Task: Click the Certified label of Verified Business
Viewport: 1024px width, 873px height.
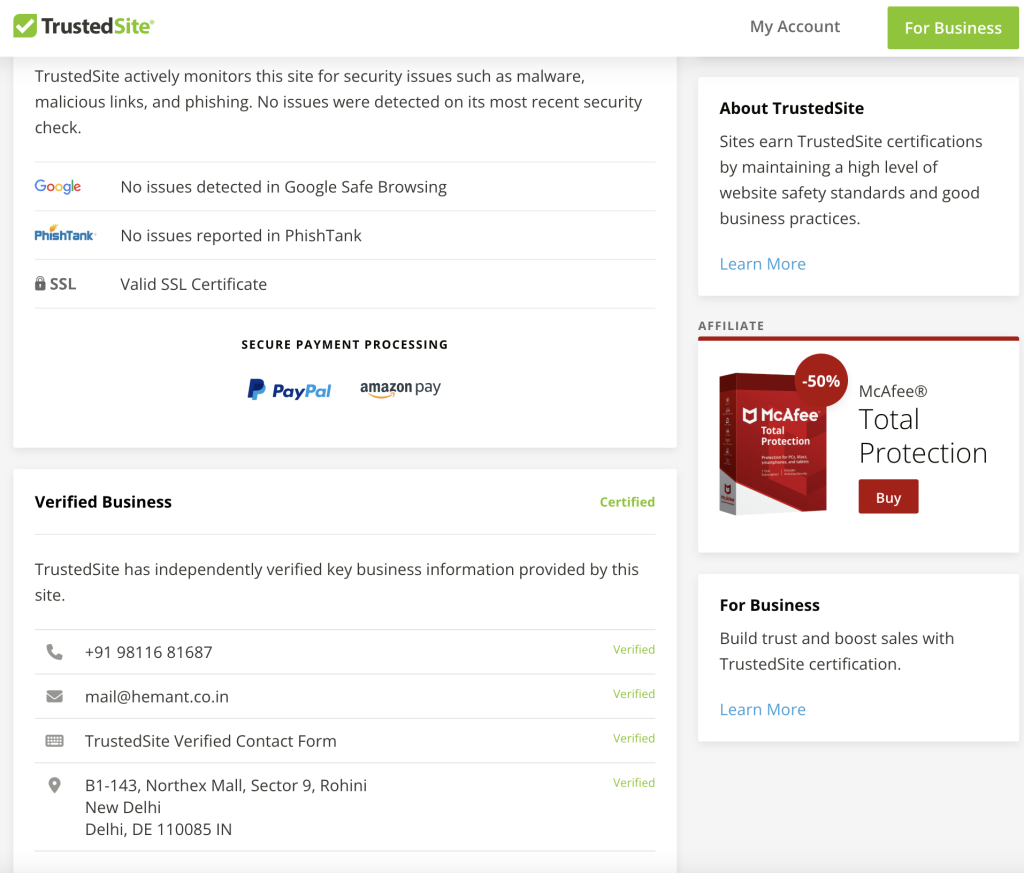Action: click(x=627, y=502)
